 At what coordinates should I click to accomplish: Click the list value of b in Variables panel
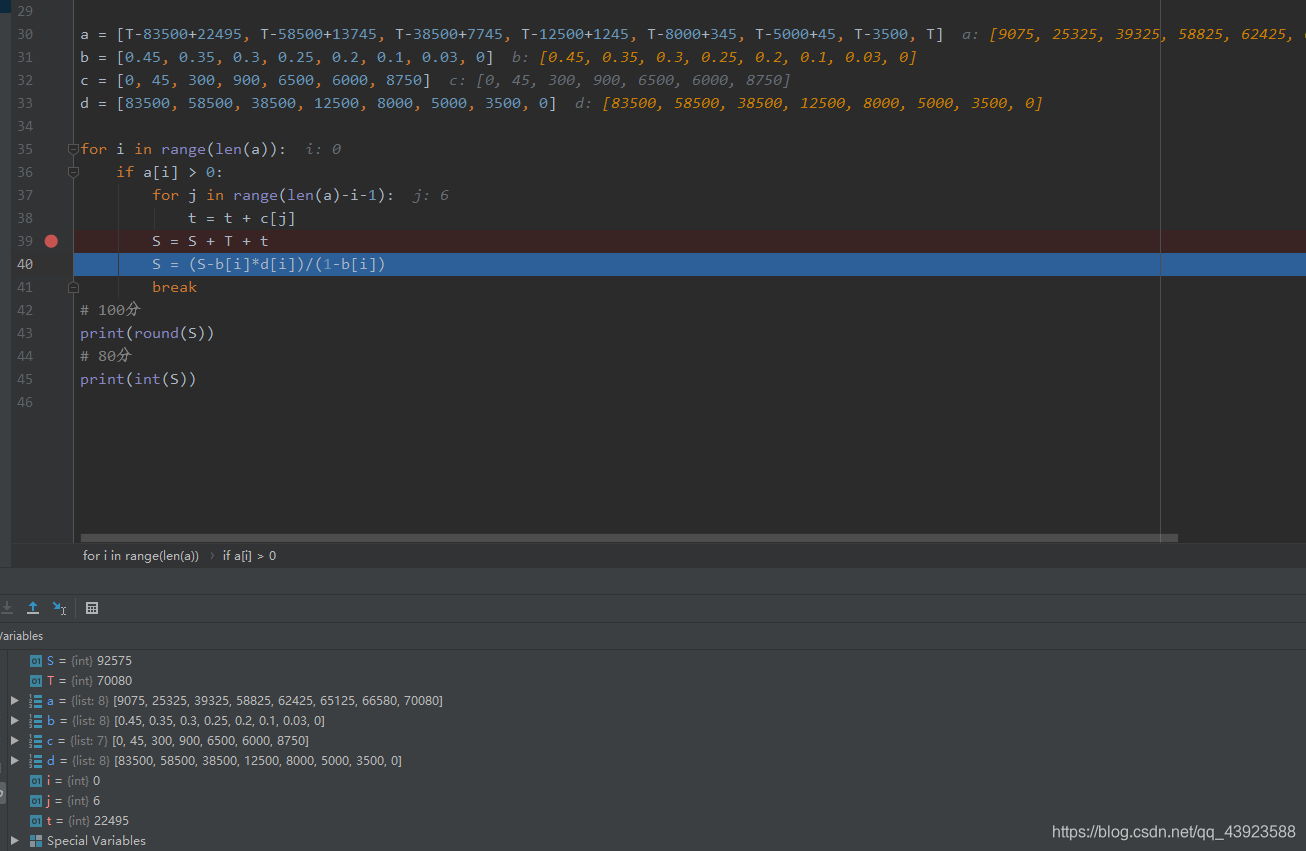[219, 721]
